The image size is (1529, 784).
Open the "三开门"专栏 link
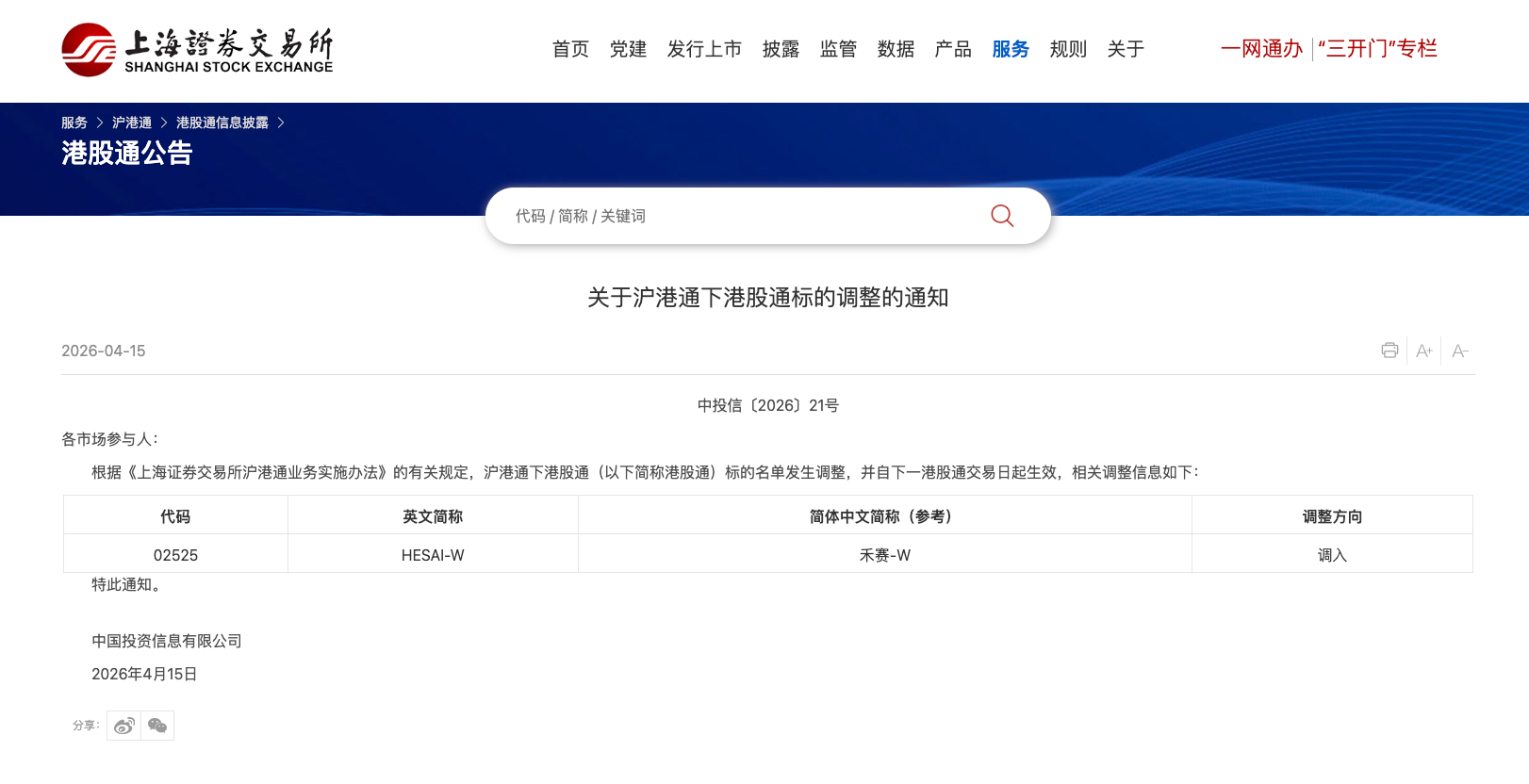[x=1377, y=49]
